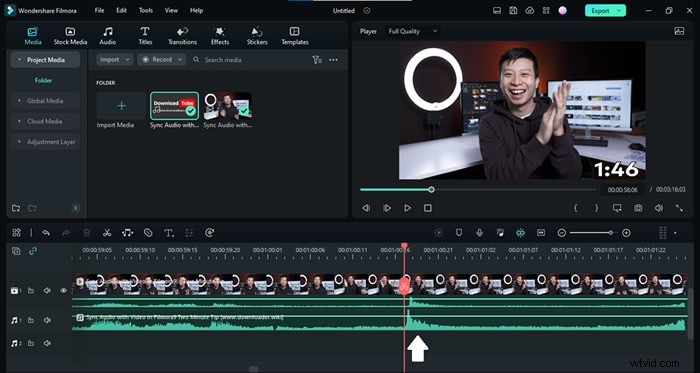This screenshot has height=373, width=700.
Task: Open the user account avatar
Action: [x=562, y=11]
